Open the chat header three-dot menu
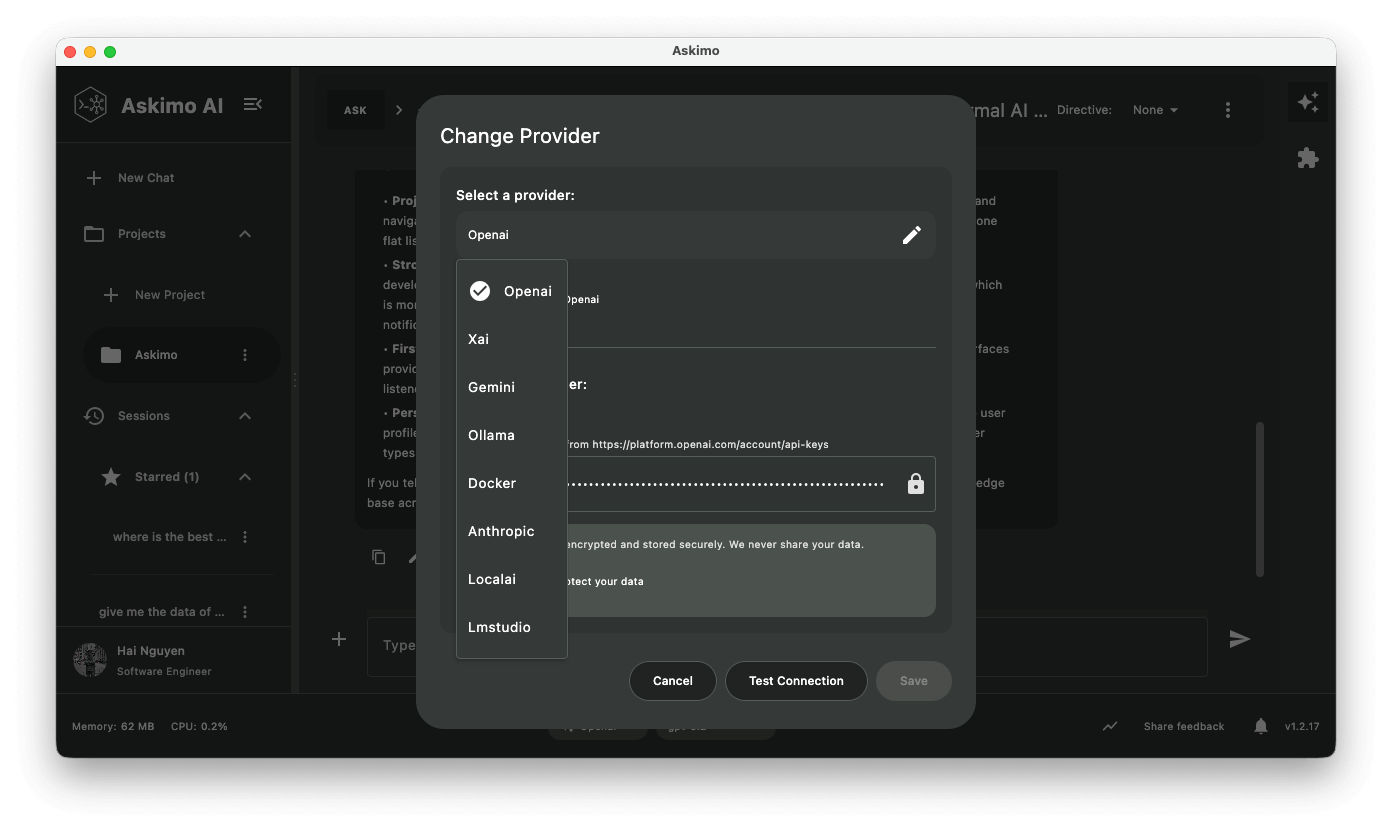The image size is (1392, 832). click(x=1228, y=110)
